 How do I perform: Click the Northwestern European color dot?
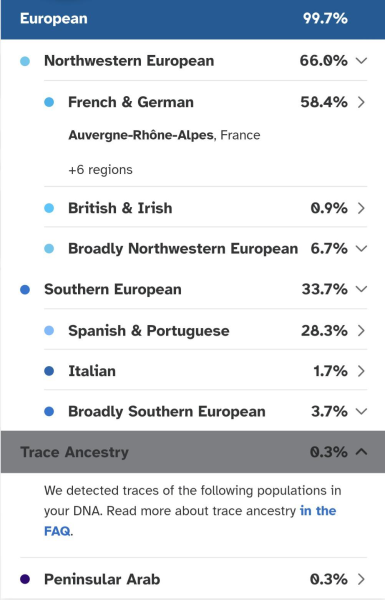coord(25,61)
